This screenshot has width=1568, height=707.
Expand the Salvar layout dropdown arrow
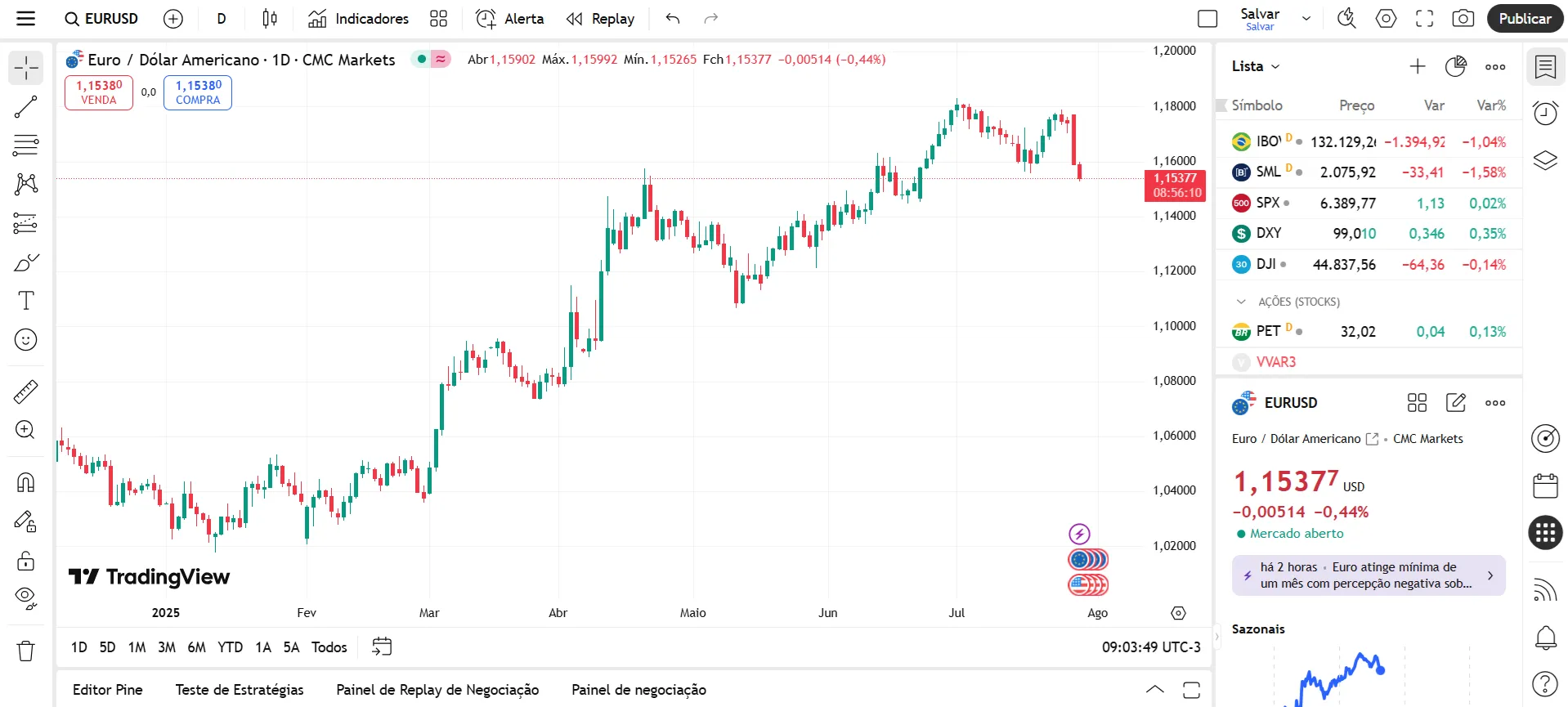pos(1306,18)
